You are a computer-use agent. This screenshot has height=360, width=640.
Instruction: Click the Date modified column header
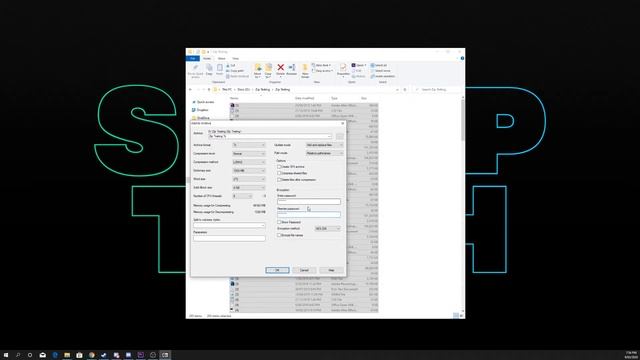pos(304,98)
